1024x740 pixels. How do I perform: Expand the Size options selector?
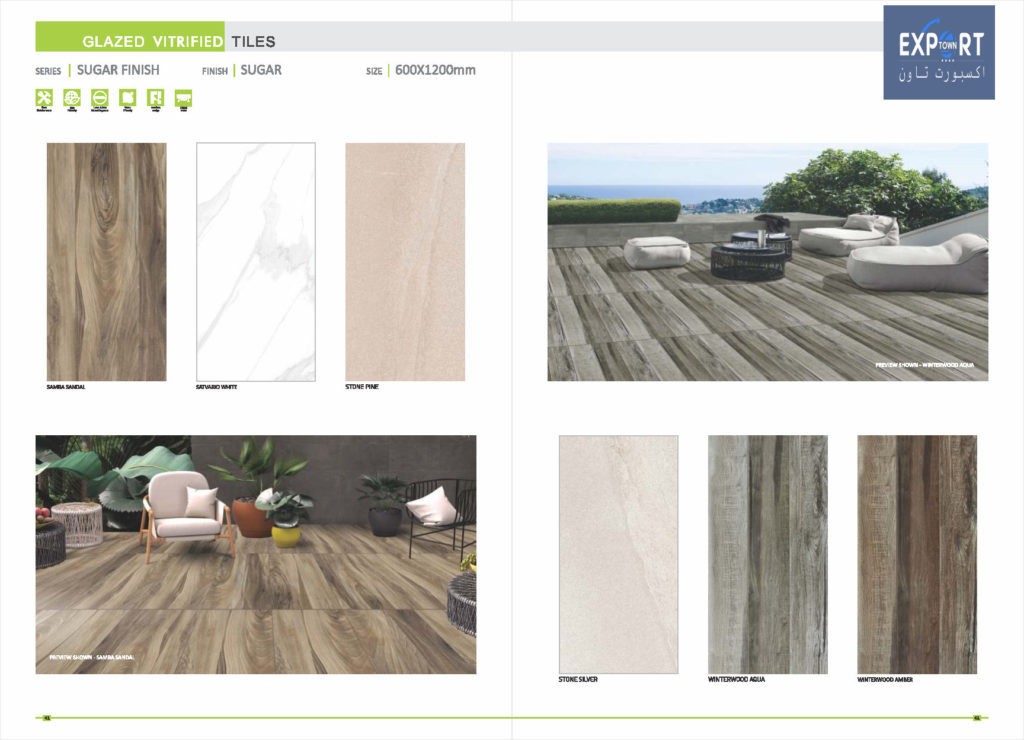(x=373, y=70)
